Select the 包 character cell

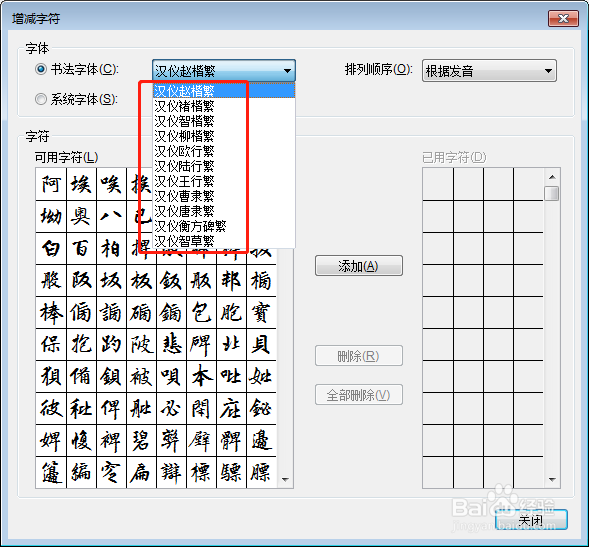pos(201,313)
